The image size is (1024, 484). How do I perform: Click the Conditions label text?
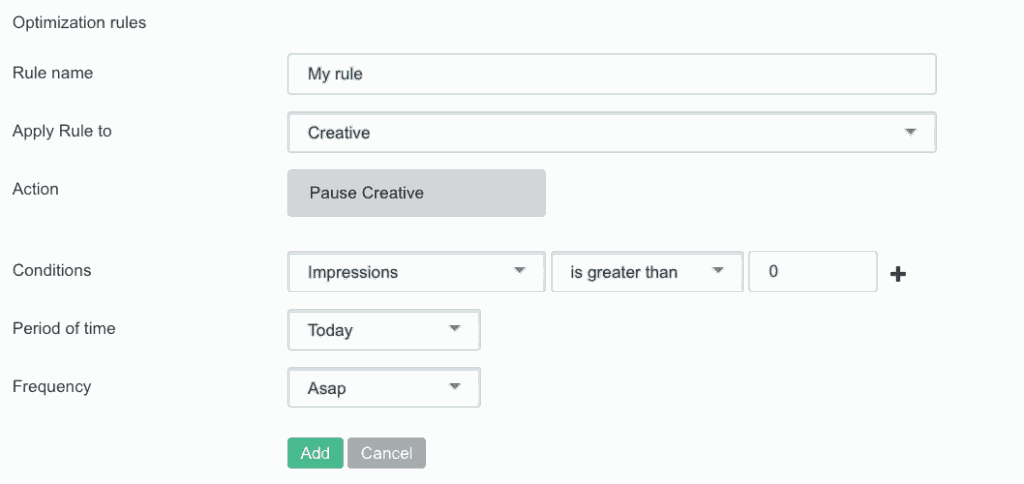(x=52, y=270)
